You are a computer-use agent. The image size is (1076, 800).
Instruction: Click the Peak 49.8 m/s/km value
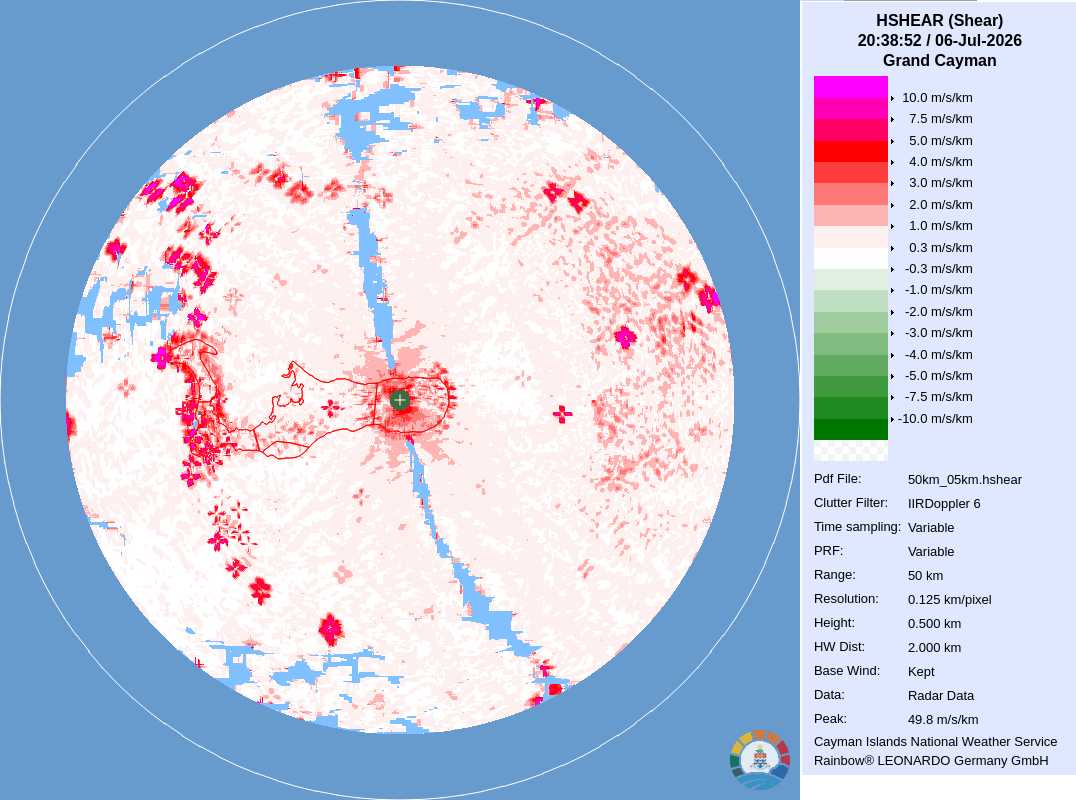943,720
